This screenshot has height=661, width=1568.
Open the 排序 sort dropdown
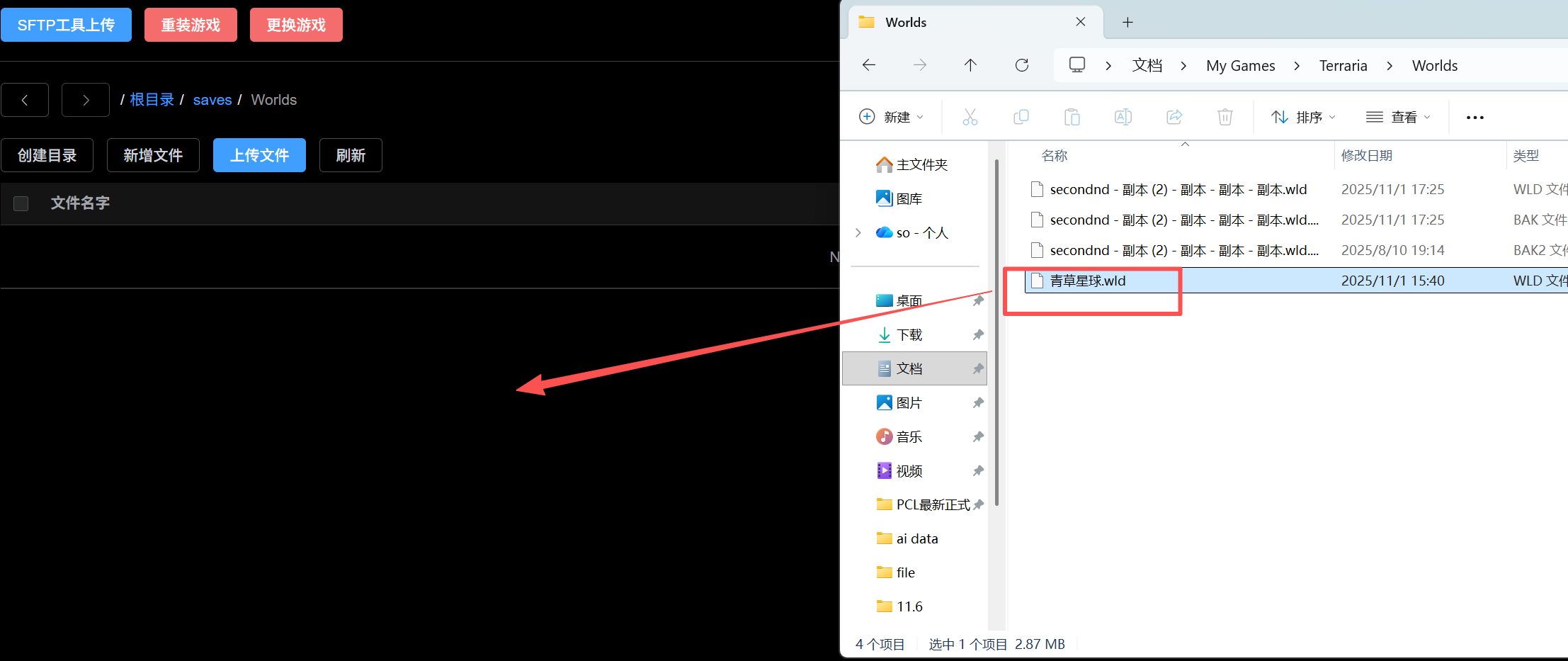[x=1303, y=117]
